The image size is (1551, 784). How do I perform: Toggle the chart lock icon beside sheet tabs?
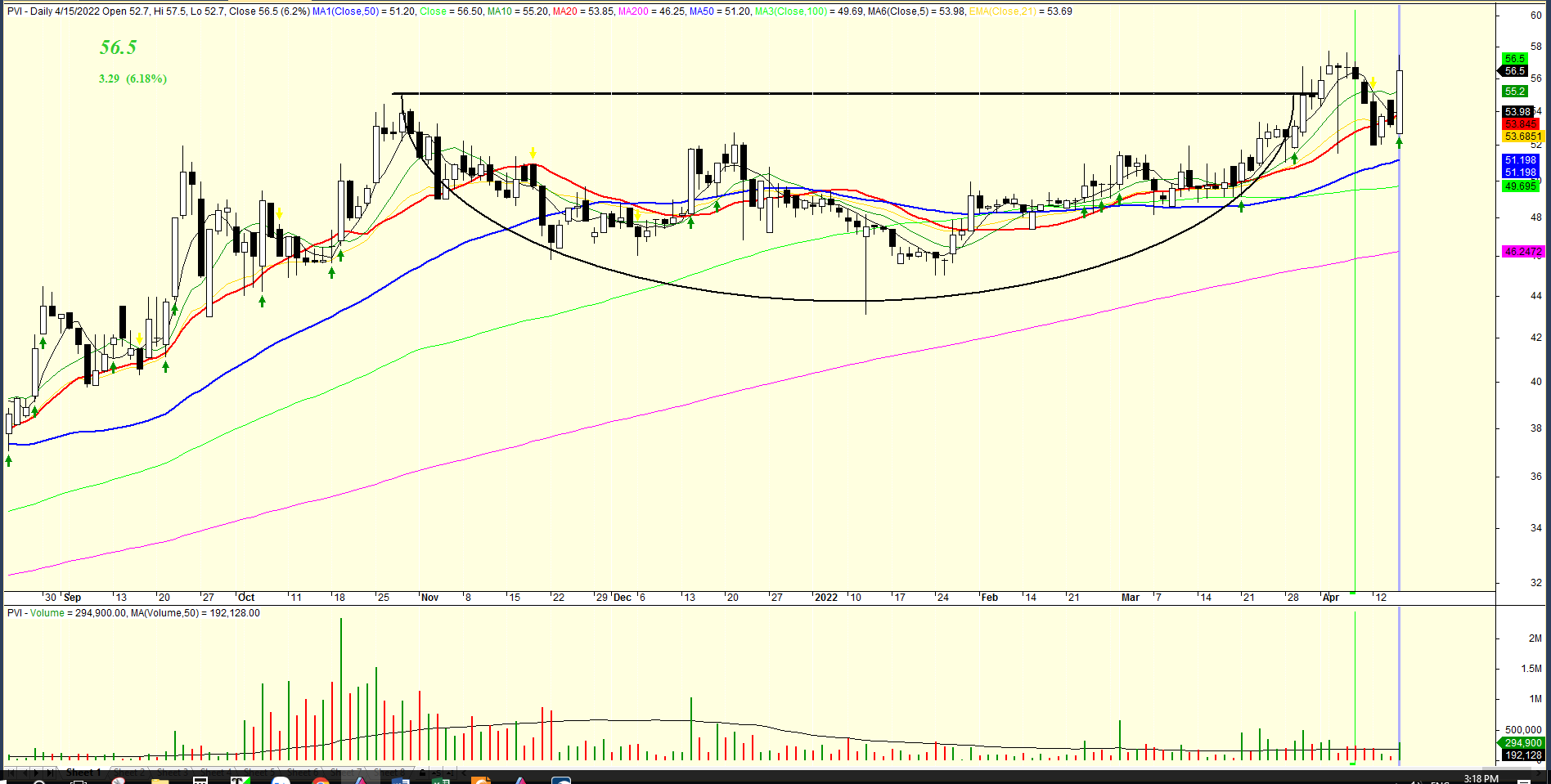422,772
